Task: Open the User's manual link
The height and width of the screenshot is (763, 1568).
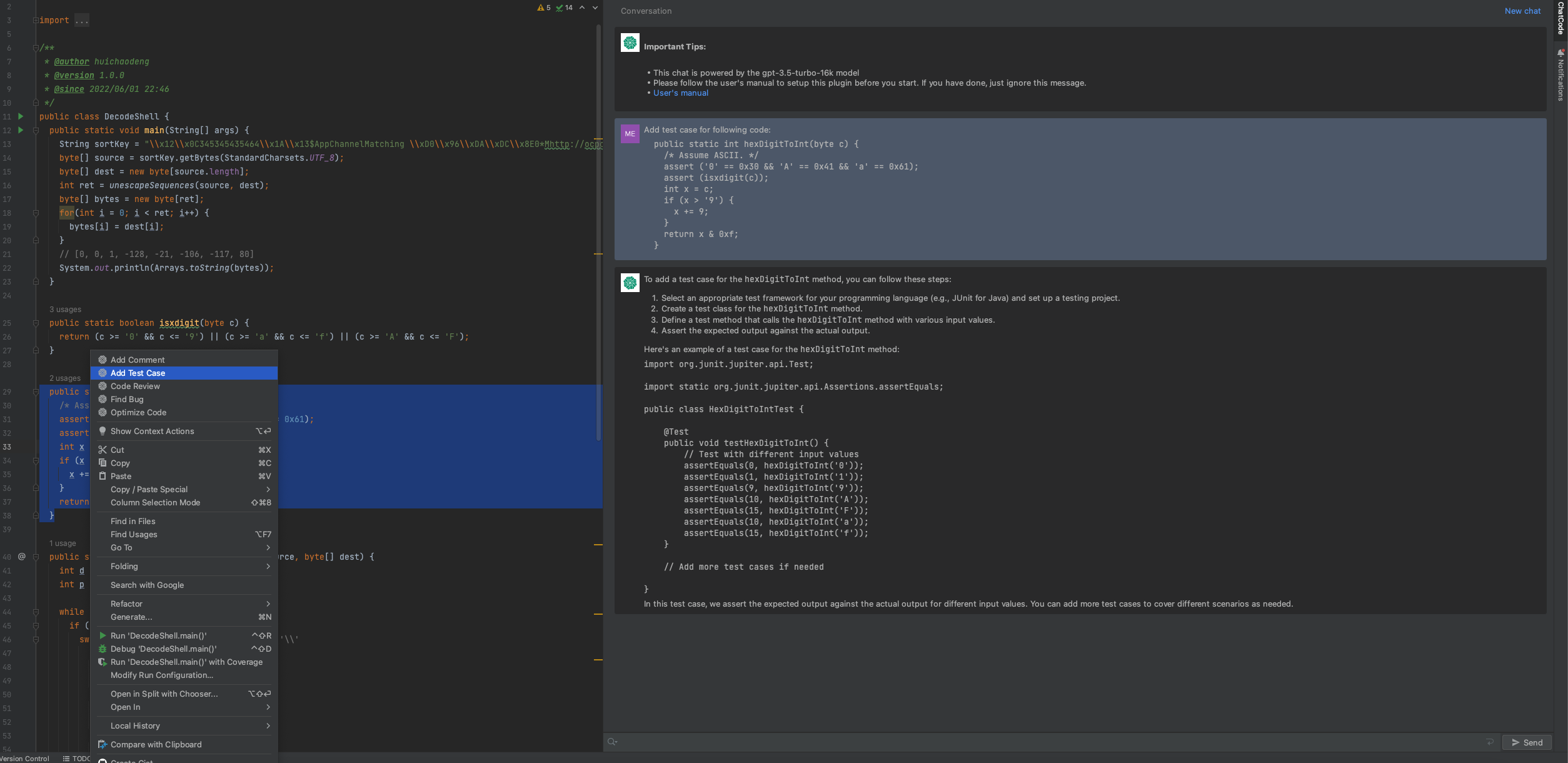Action: pos(680,93)
